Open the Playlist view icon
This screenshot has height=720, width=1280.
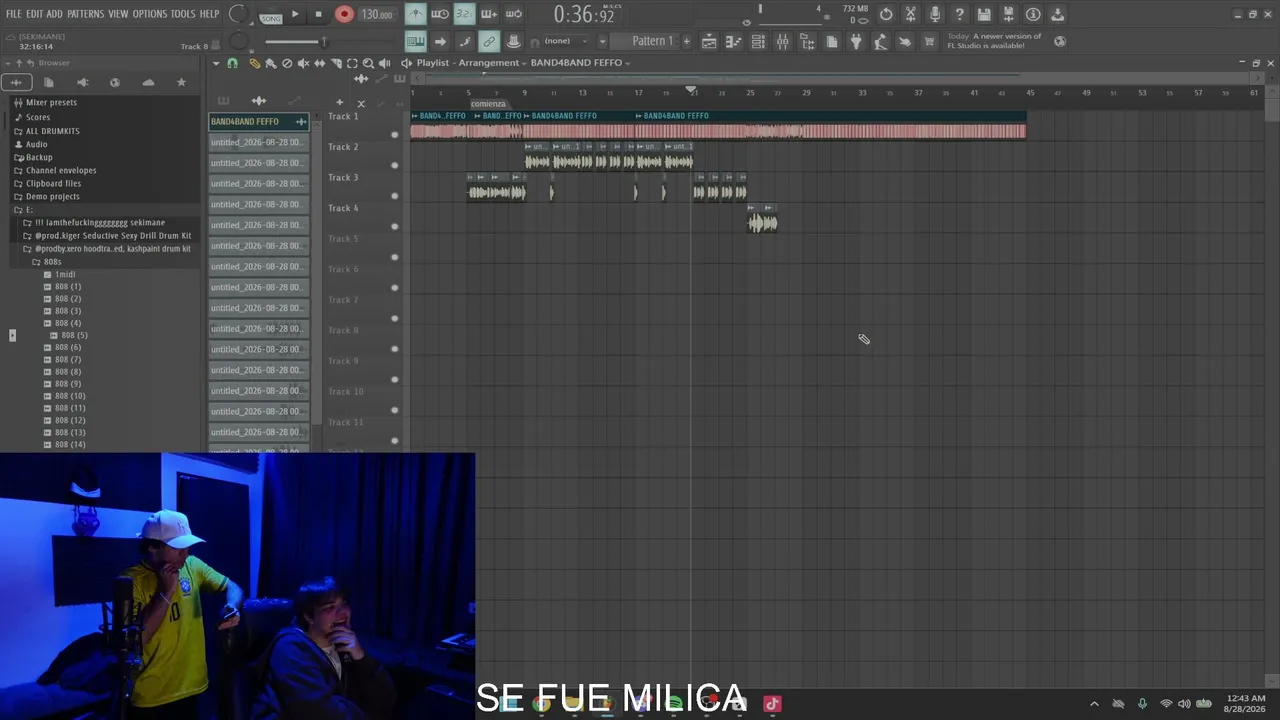(709, 41)
